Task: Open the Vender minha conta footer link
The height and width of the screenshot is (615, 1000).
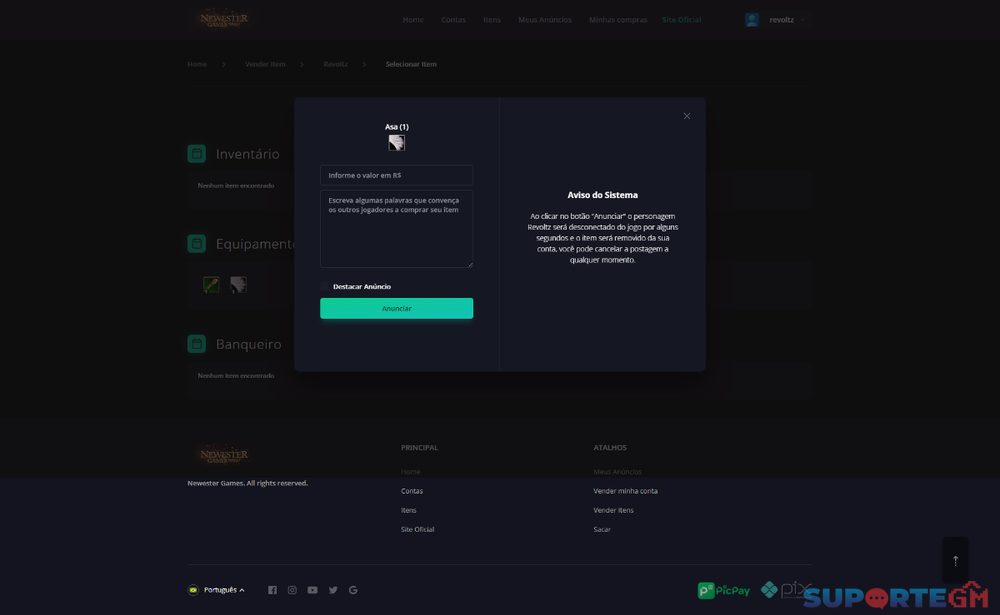Action: [x=625, y=491]
